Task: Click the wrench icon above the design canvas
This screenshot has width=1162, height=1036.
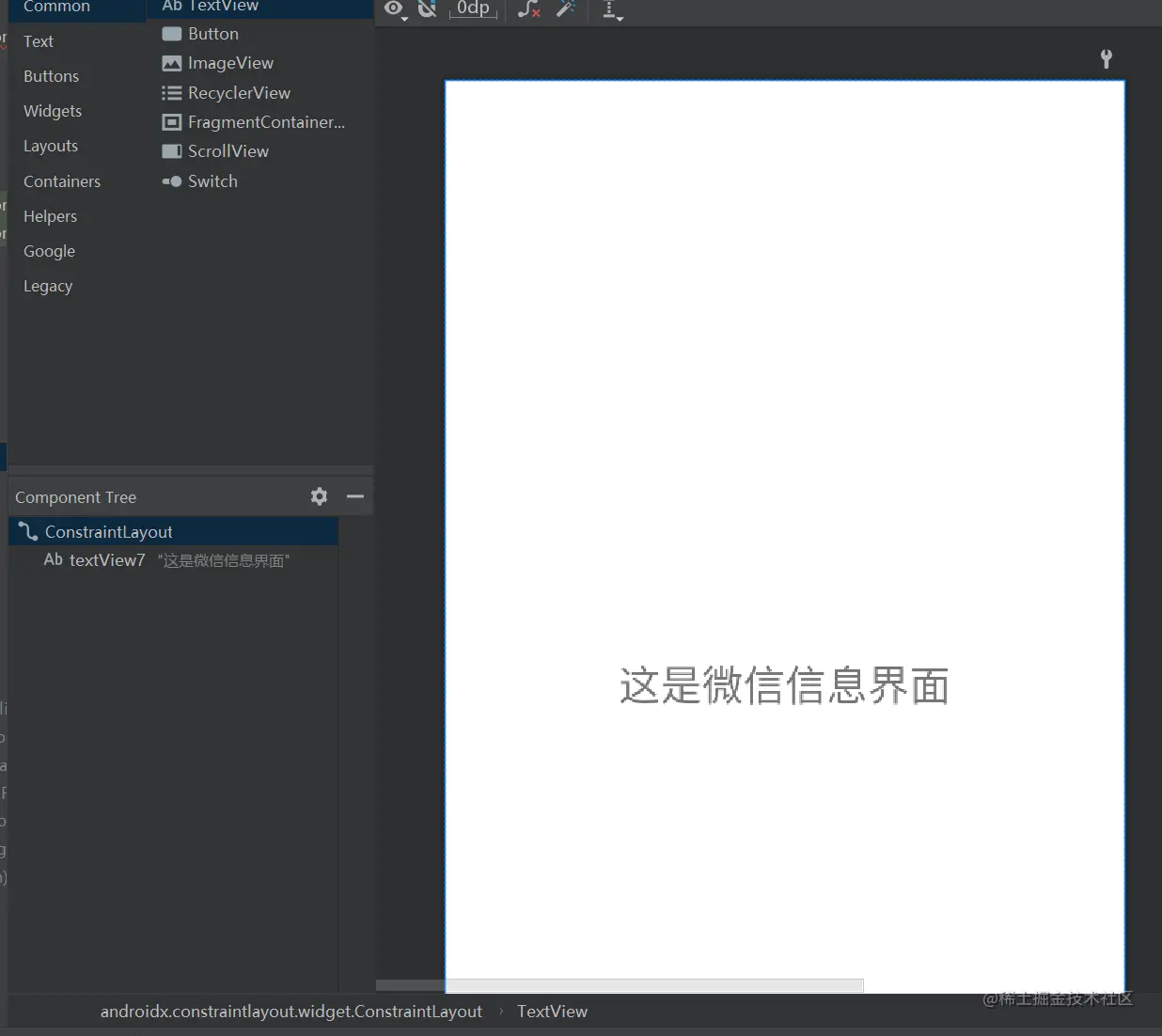Action: point(1107,58)
